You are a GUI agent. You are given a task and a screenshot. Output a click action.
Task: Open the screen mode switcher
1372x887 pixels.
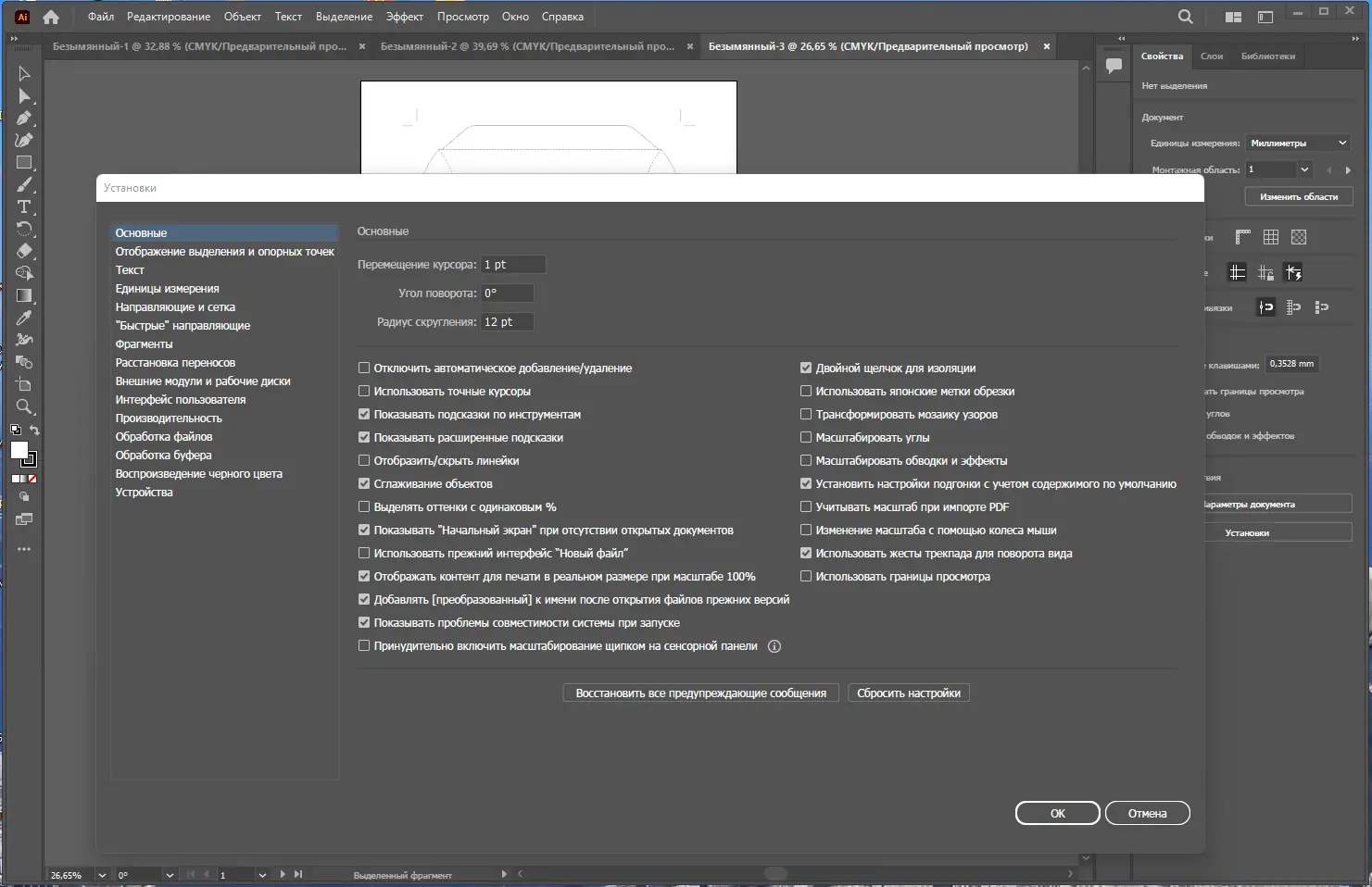coord(24,519)
